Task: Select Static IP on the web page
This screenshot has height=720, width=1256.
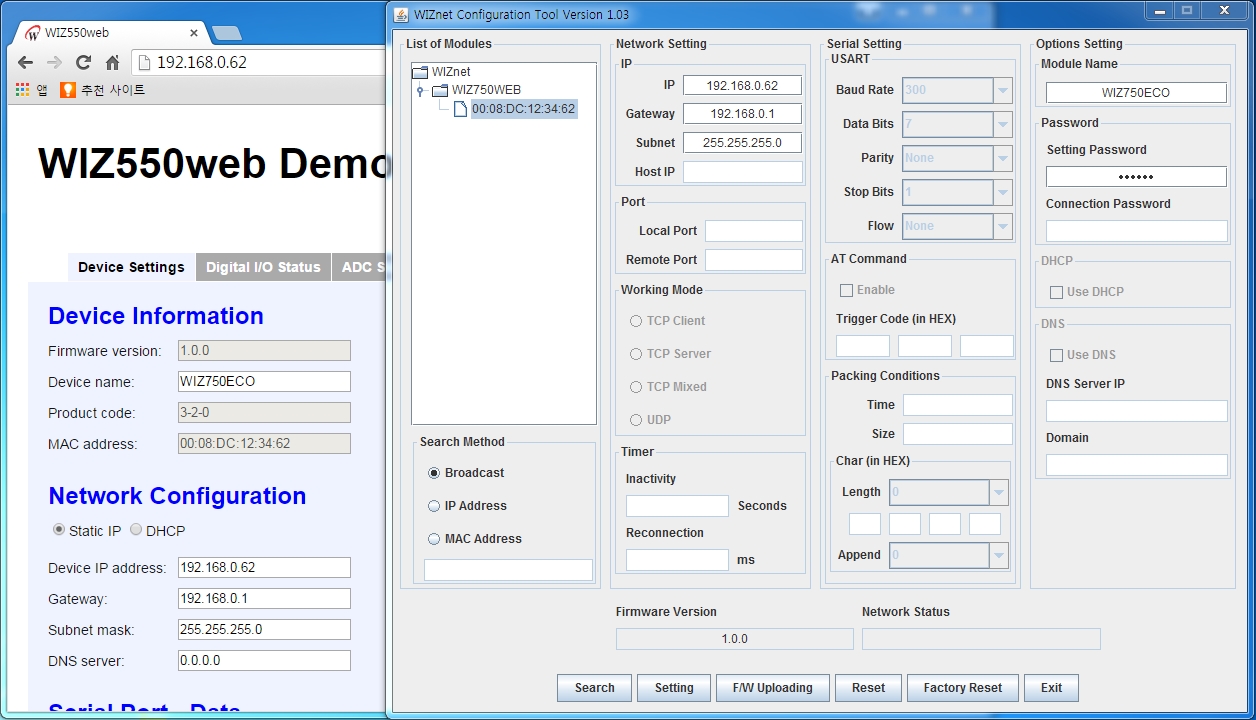Action: (x=59, y=530)
